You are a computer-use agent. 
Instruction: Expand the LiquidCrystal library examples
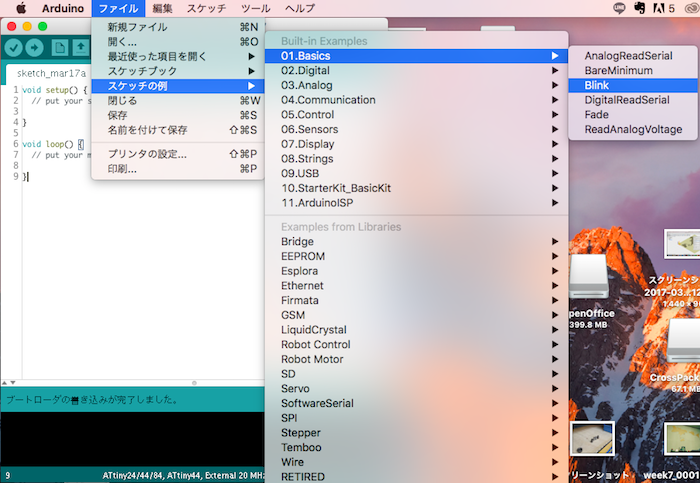tap(417, 330)
